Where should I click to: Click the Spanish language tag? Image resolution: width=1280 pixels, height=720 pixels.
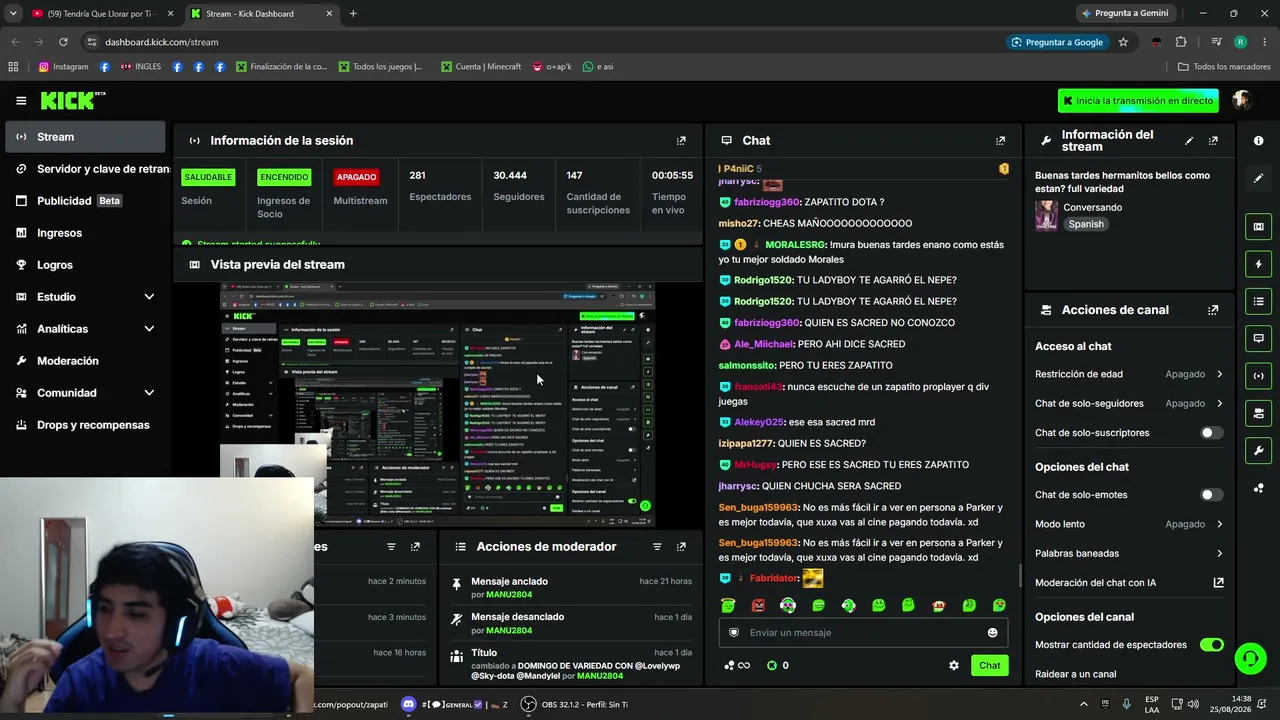[1086, 224]
